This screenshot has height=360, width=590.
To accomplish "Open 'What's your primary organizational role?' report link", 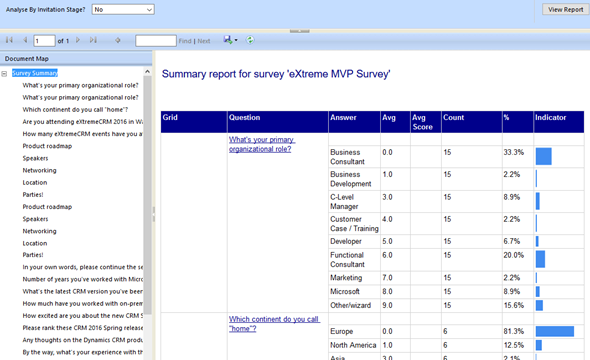I will click(x=262, y=144).
